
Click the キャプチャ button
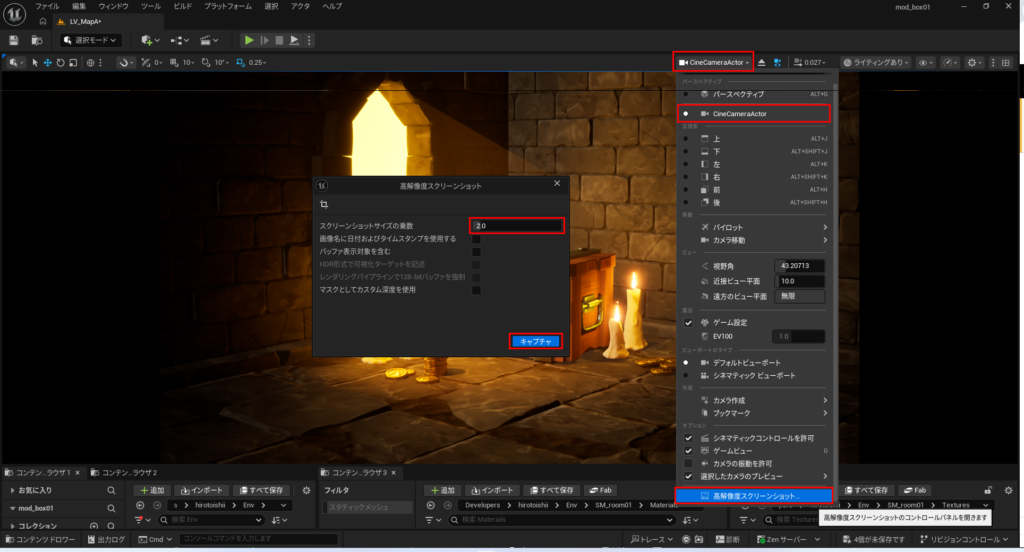[x=536, y=341]
